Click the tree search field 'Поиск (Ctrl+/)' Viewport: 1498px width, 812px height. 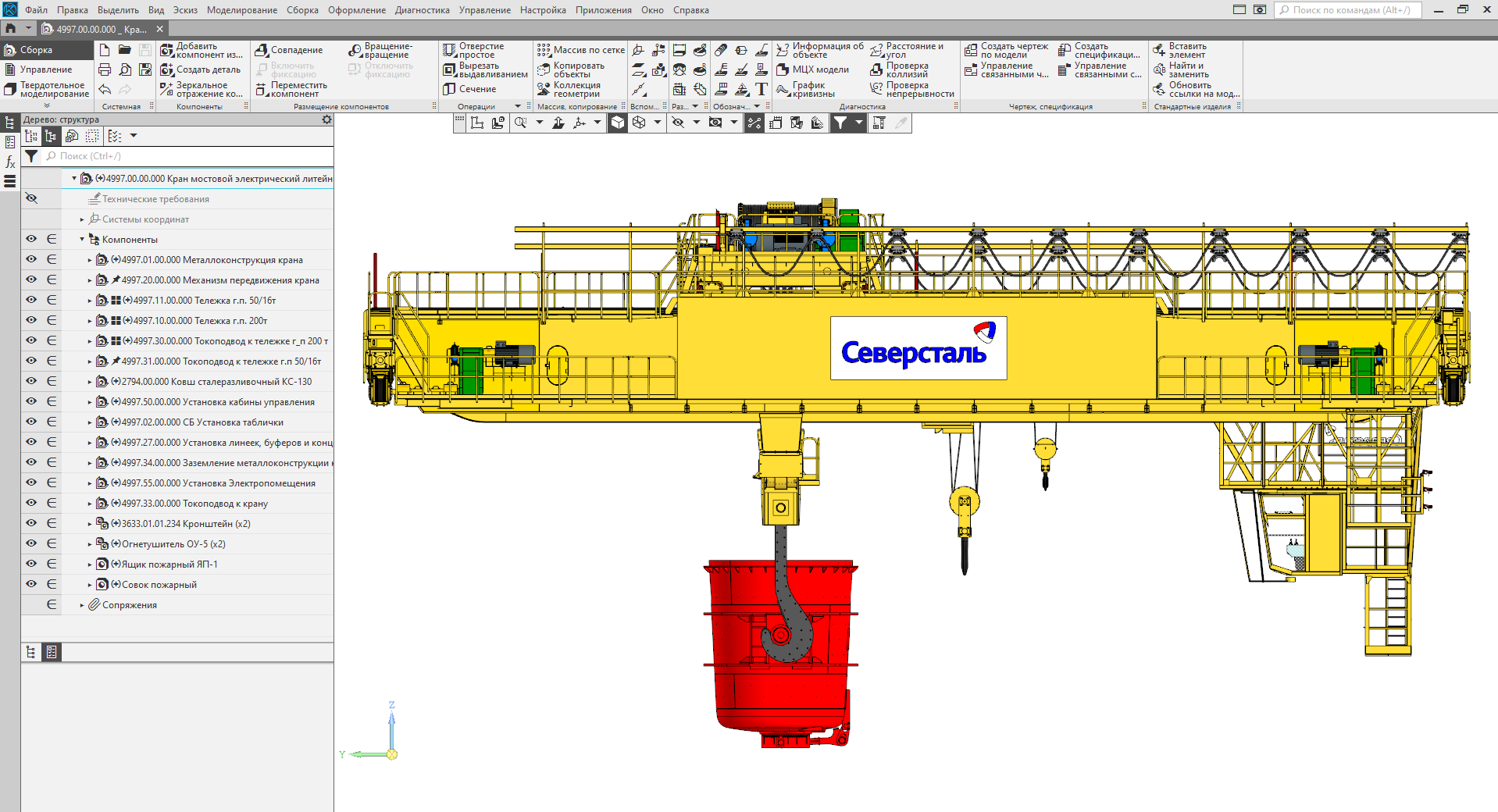coord(187,156)
